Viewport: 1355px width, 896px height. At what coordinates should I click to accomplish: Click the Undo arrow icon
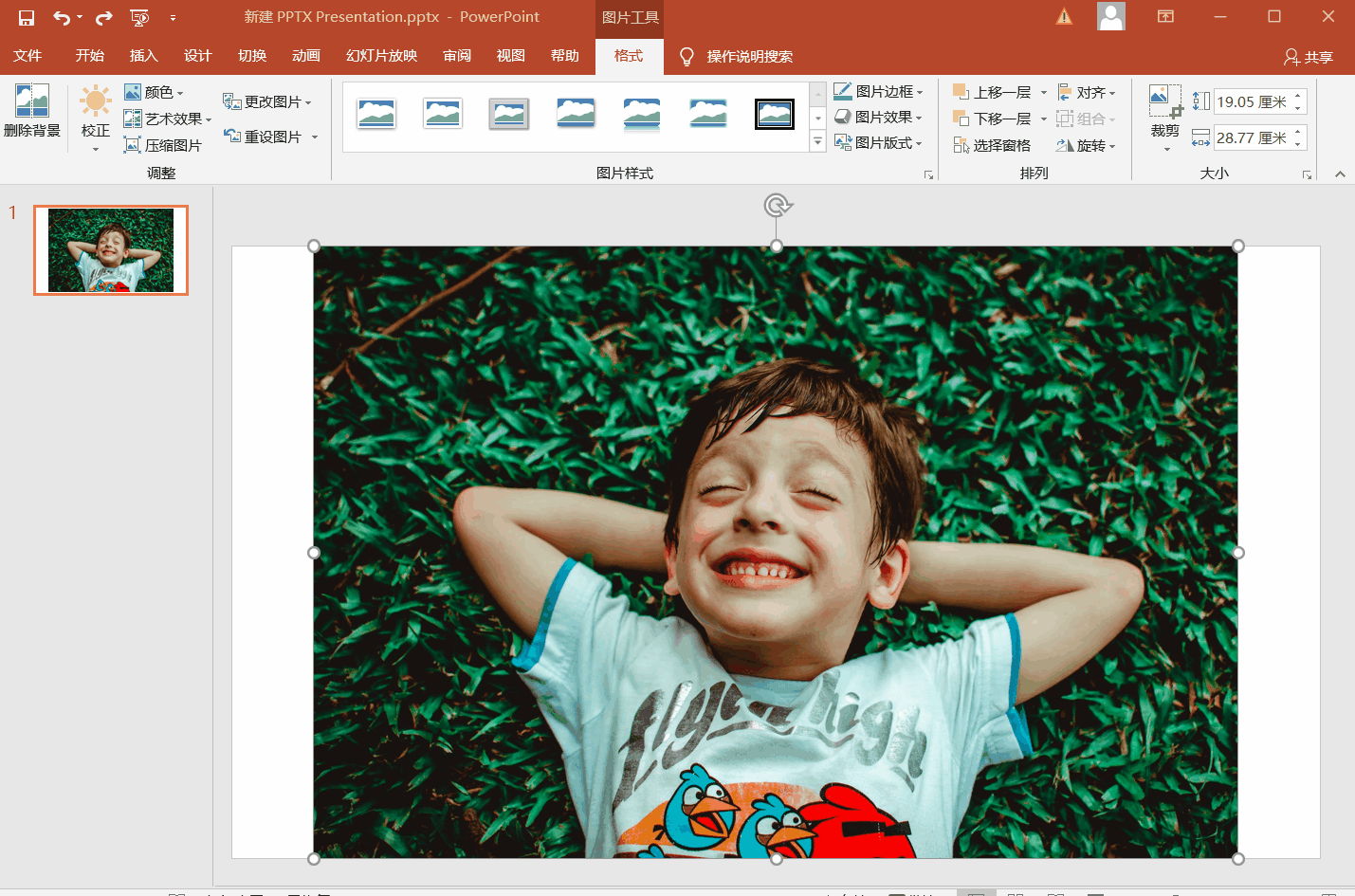(x=61, y=17)
